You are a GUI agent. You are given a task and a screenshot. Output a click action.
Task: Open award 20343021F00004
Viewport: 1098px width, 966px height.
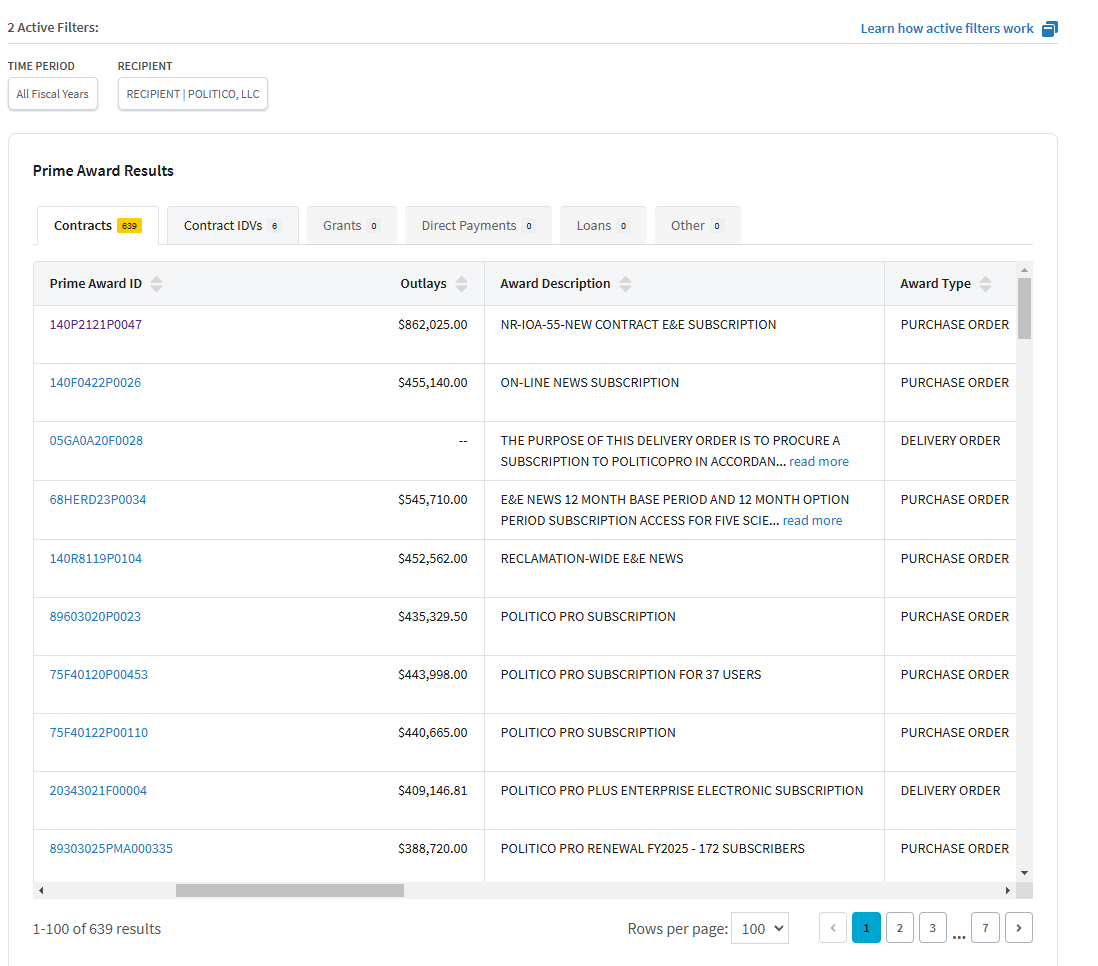pos(98,791)
